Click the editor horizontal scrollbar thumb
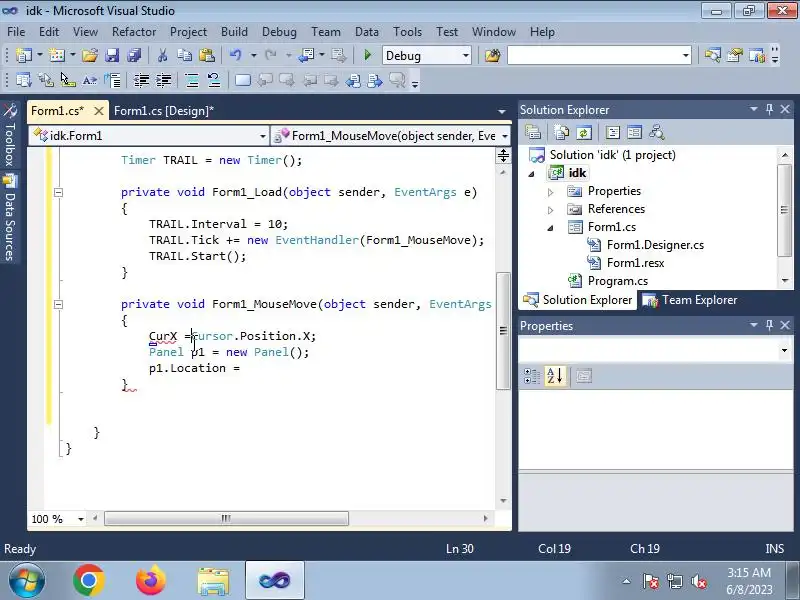 (227, 519)
